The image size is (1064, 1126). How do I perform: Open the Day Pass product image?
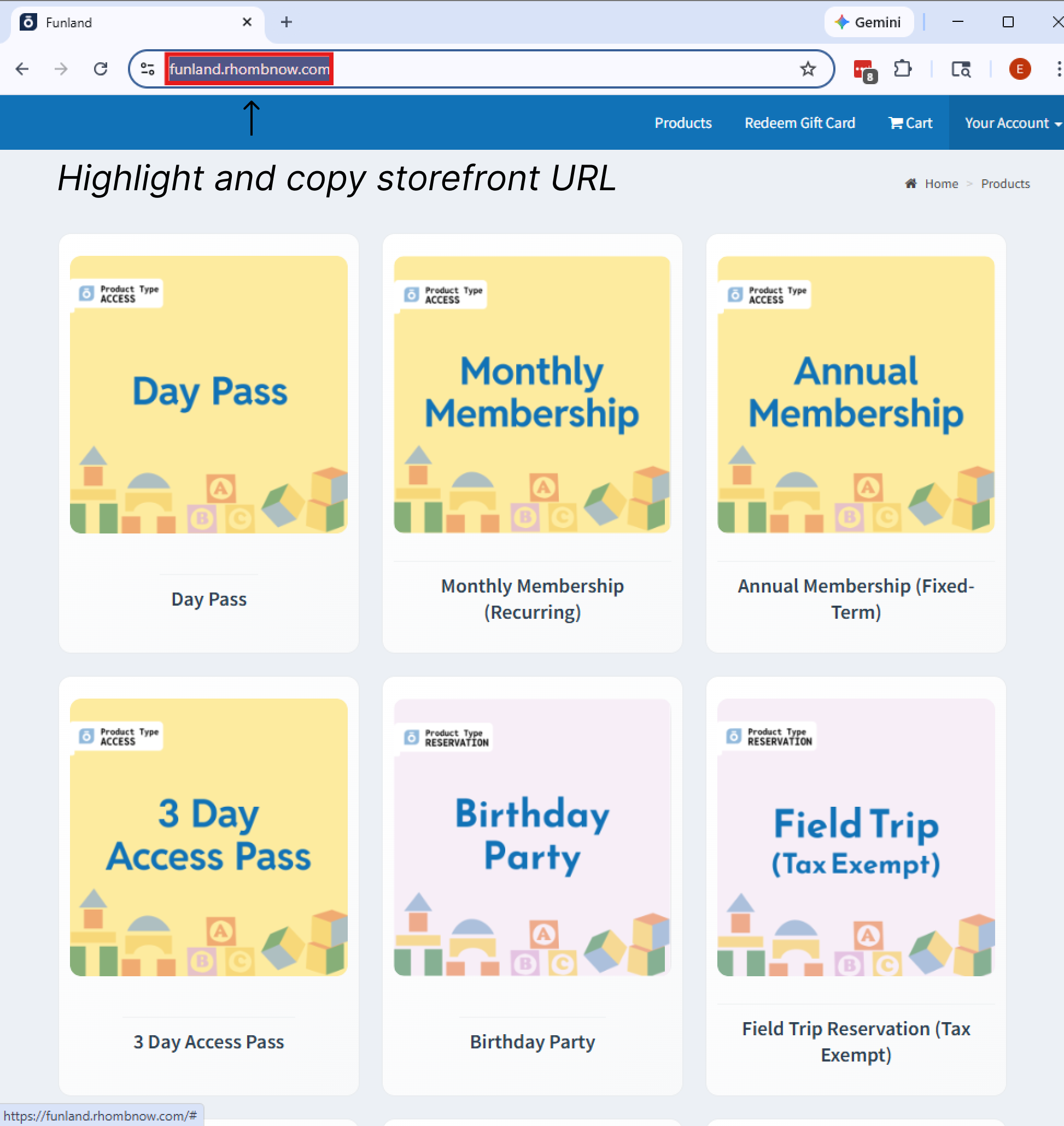209,394
